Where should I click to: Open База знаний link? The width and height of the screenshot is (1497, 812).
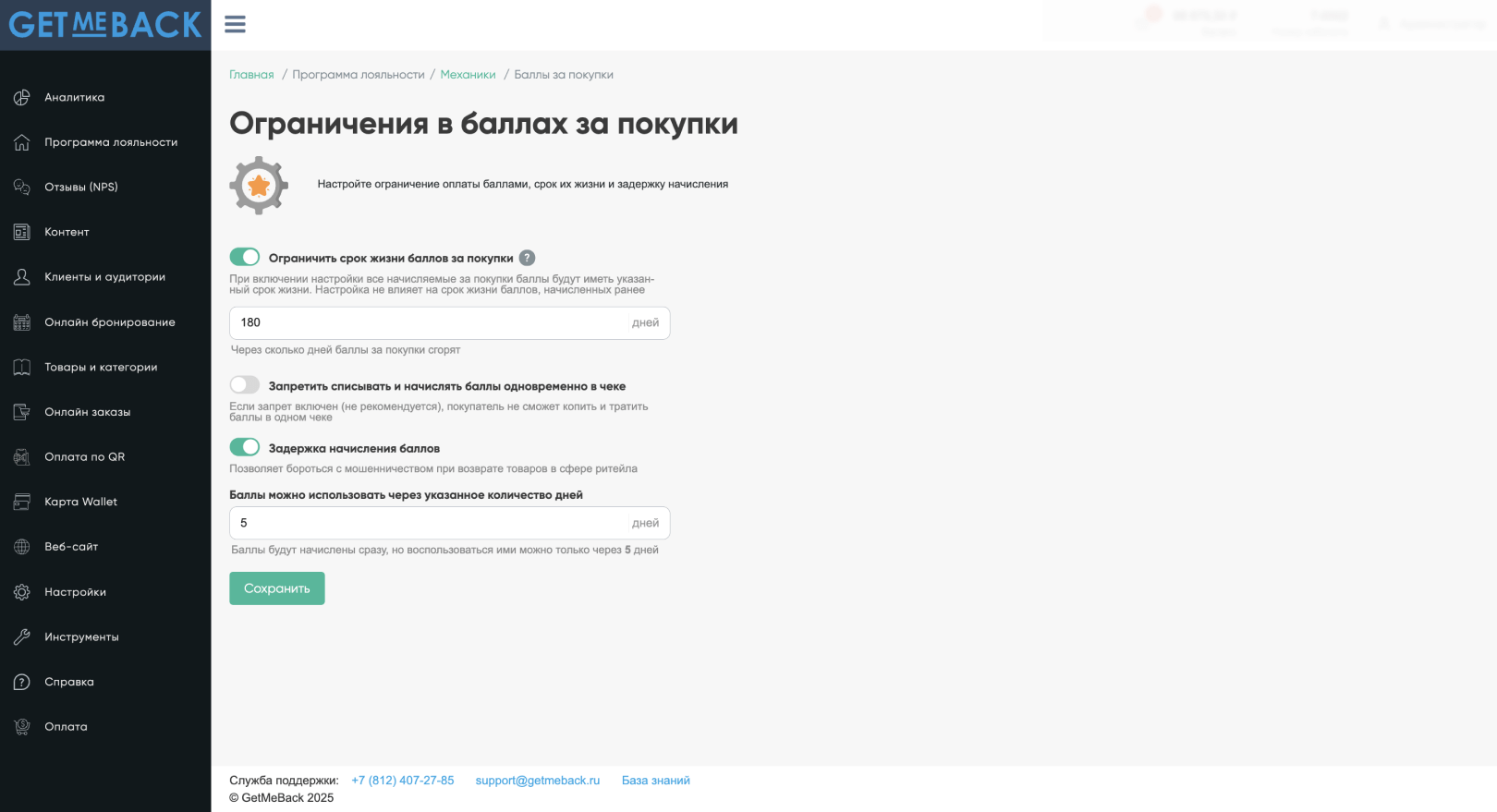(656, 781)
